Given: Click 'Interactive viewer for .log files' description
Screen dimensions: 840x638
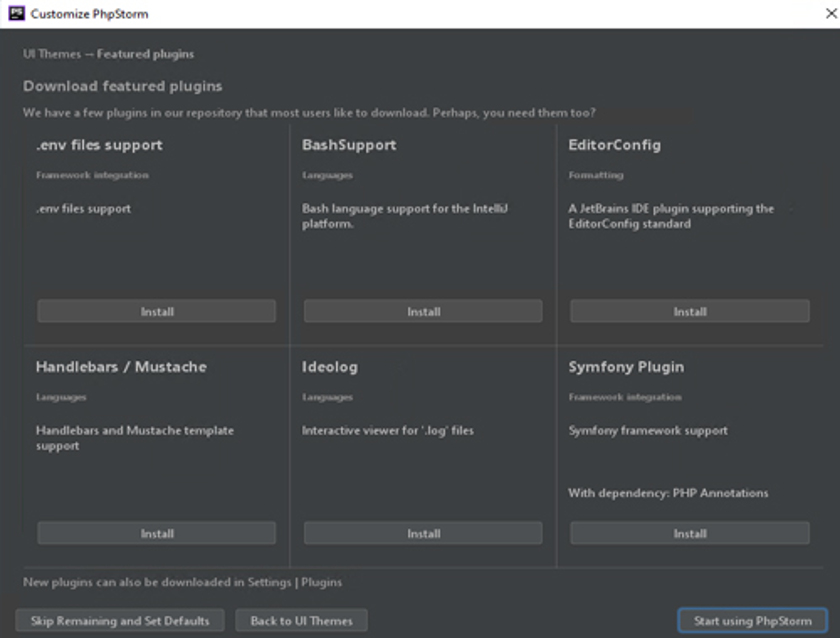Looking at the screenshot, I should (388, 430).
